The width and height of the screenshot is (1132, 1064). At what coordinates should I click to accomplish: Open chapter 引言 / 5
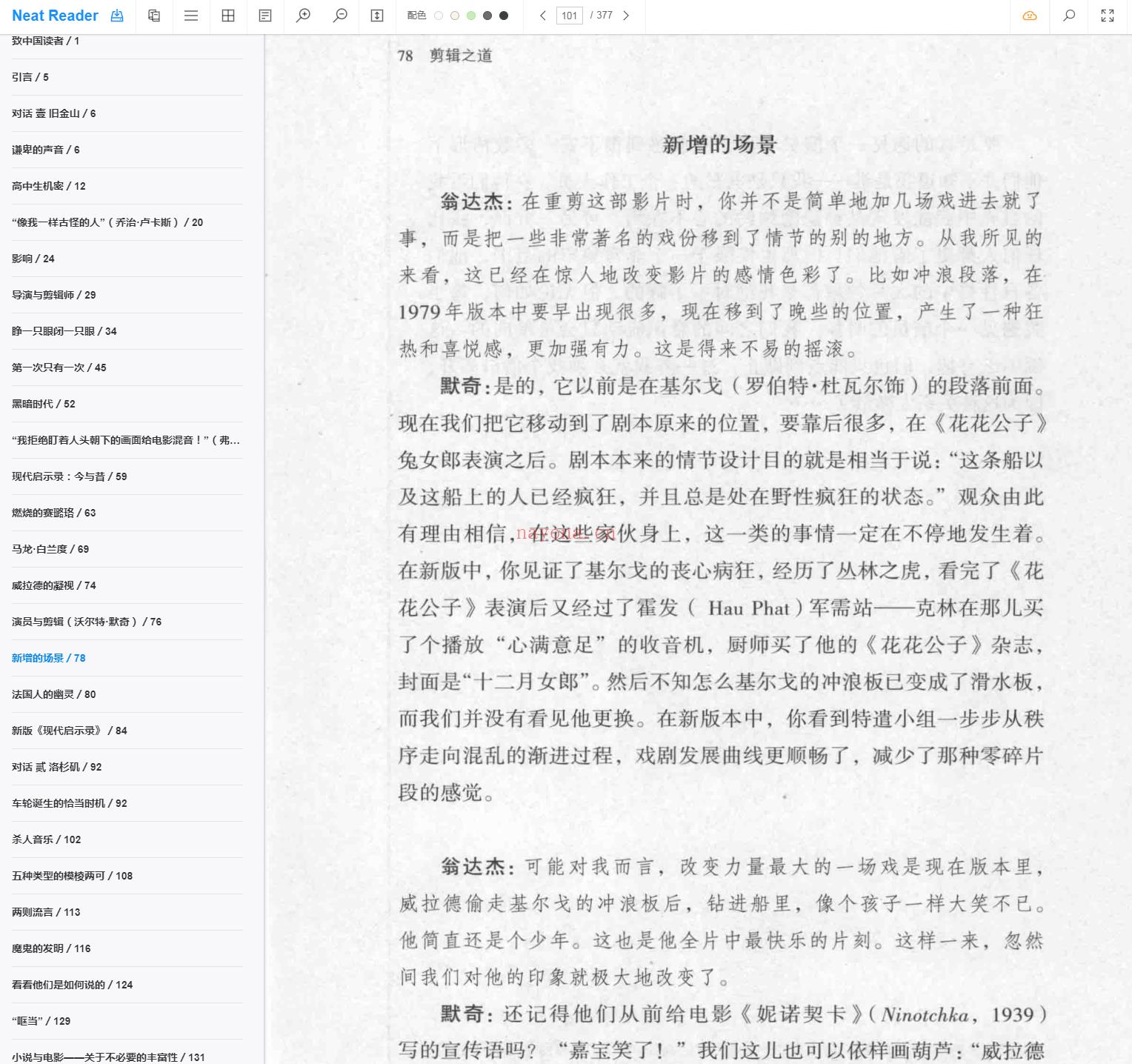30,77
